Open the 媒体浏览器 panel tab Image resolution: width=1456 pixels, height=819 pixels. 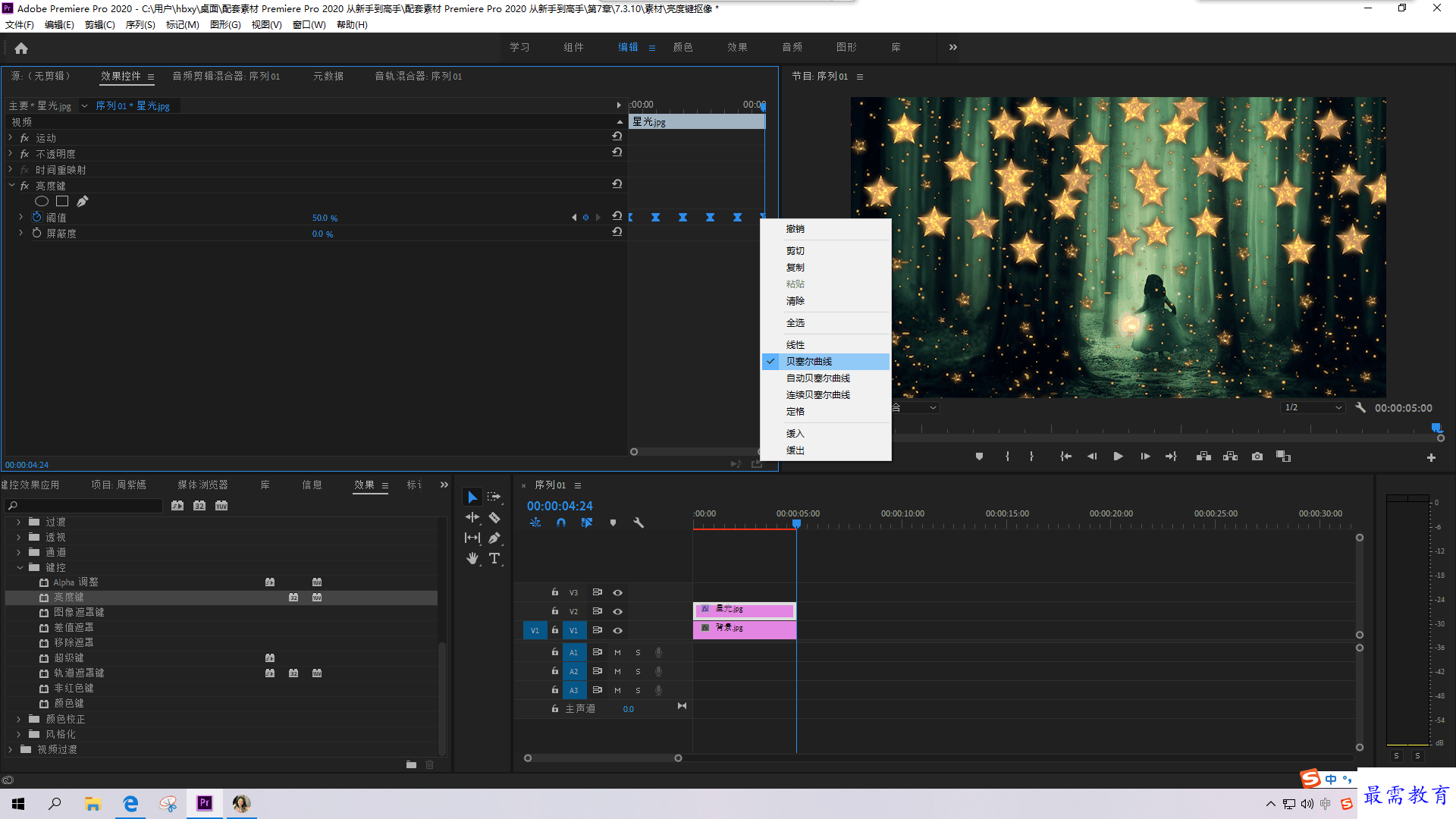tap(202, 485)
